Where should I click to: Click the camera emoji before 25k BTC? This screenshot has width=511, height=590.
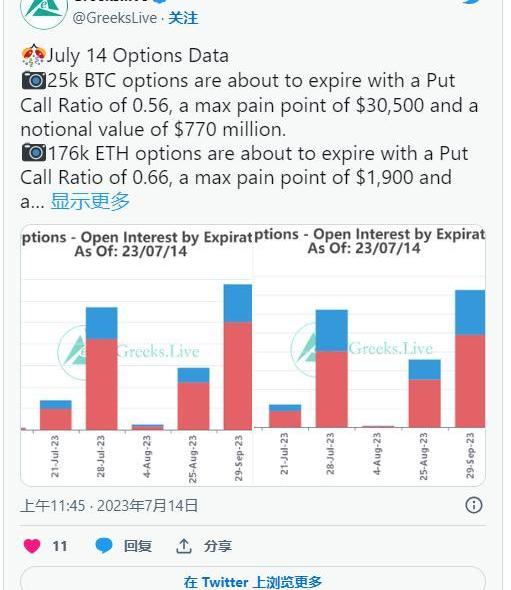tap(33, 81)
